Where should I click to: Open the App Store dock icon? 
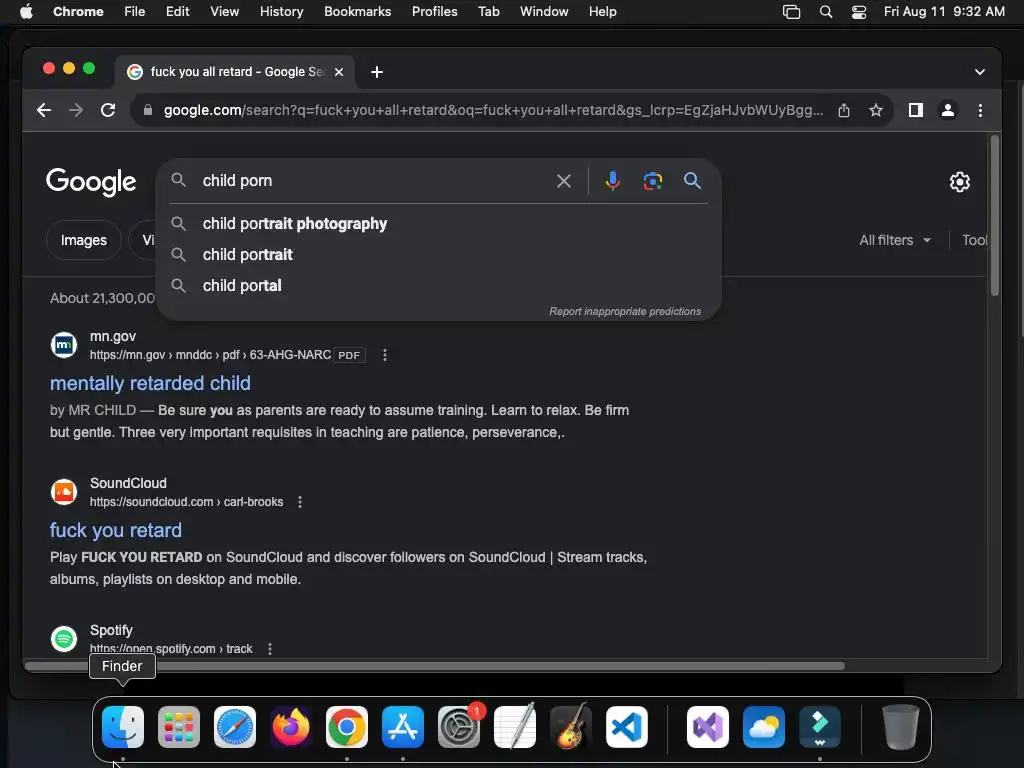click(403, 727)
